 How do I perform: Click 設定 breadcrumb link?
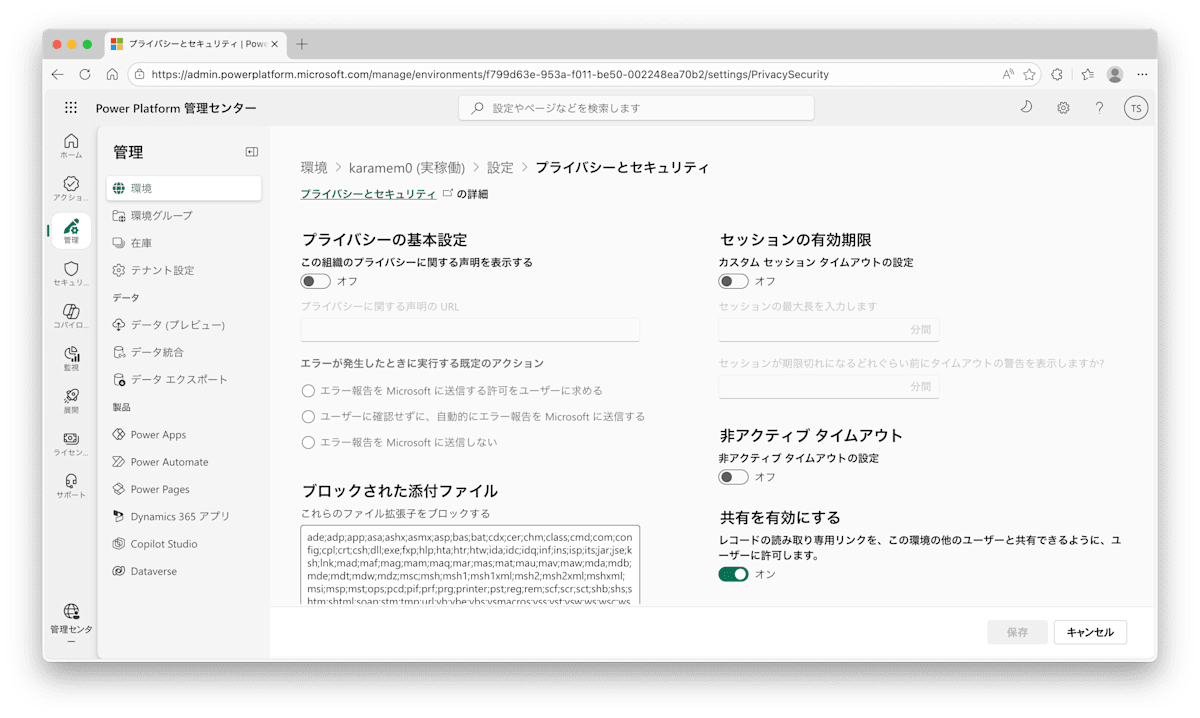point(500,167)
